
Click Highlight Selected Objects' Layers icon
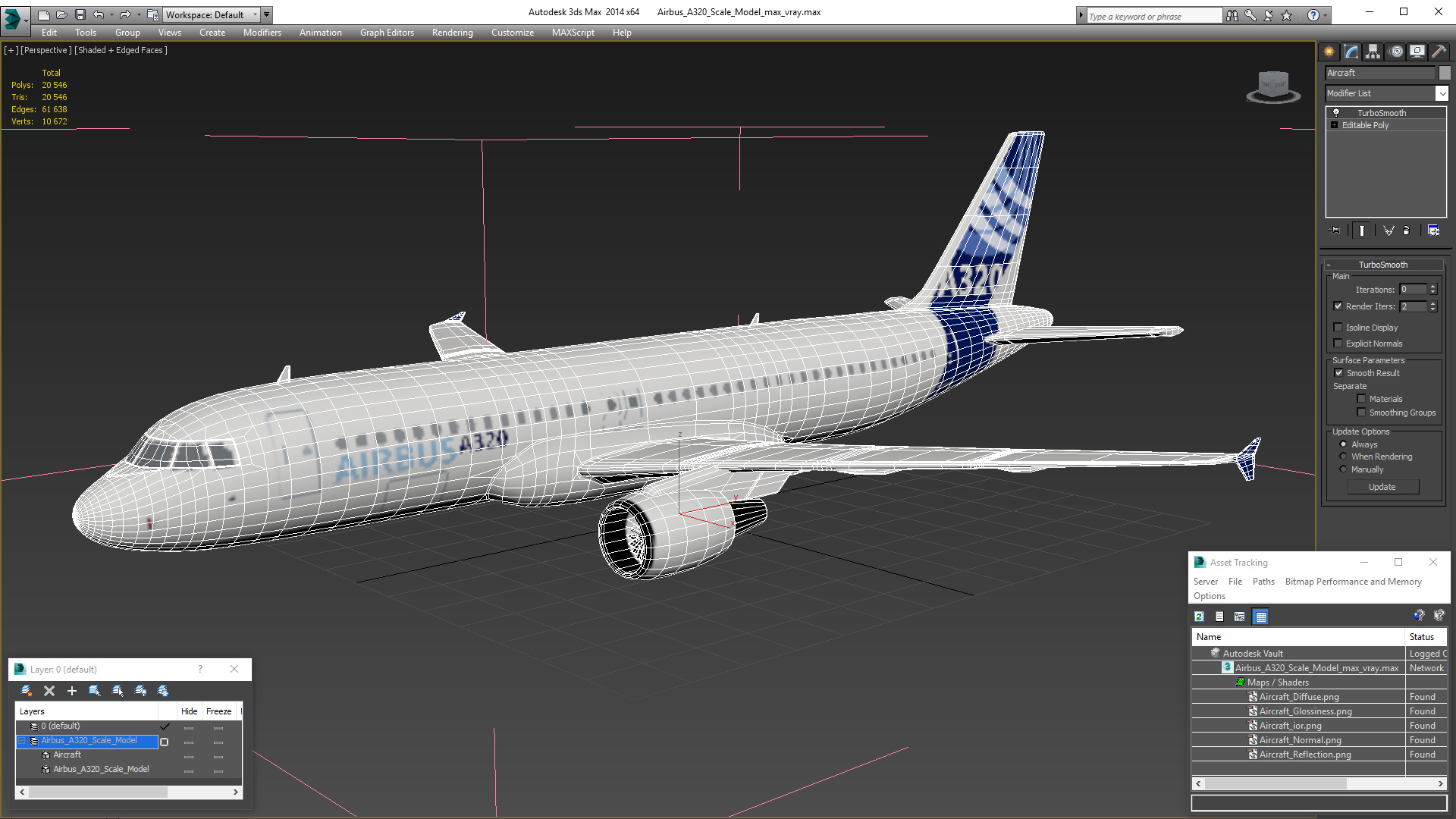point(118,691)
